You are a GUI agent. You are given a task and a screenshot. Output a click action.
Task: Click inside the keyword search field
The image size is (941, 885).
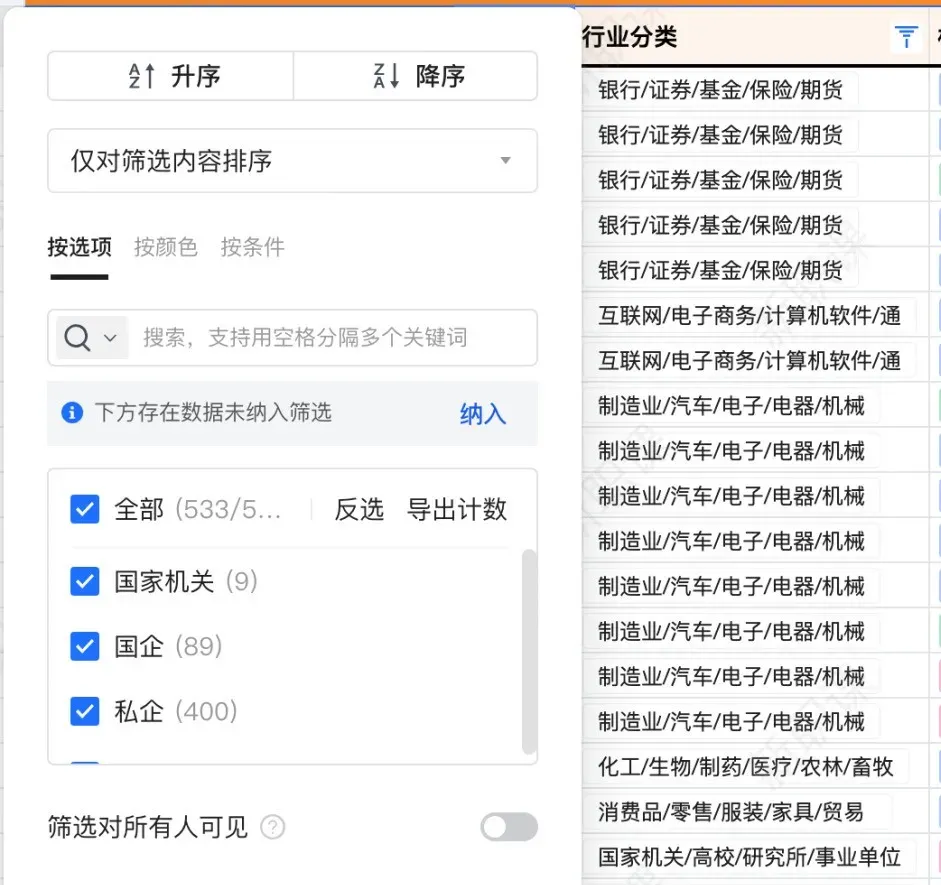300,338
